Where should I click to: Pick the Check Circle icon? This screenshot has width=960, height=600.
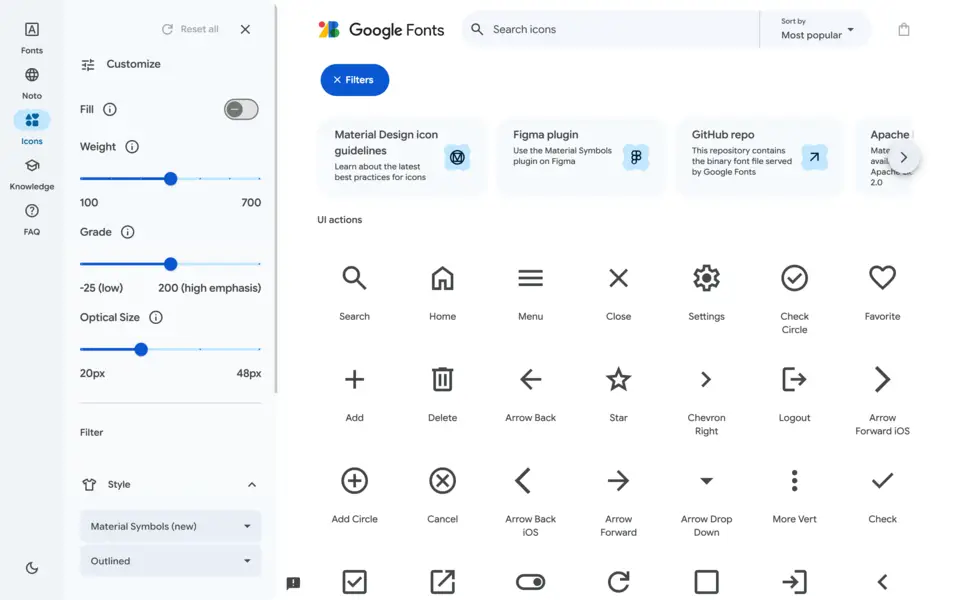[x=794, y=278]
